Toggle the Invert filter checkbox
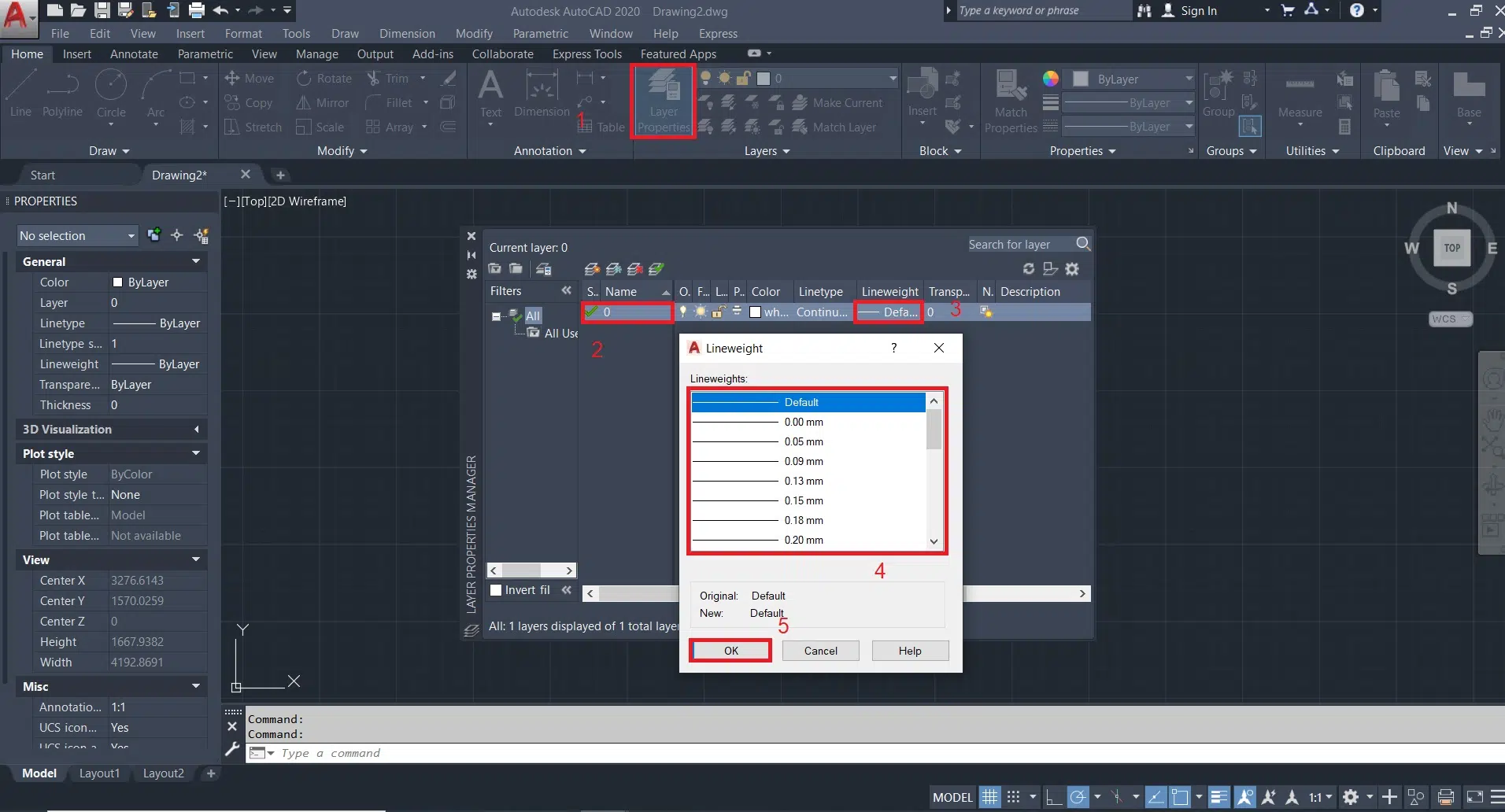1505x812 pixels. (496, 590)
